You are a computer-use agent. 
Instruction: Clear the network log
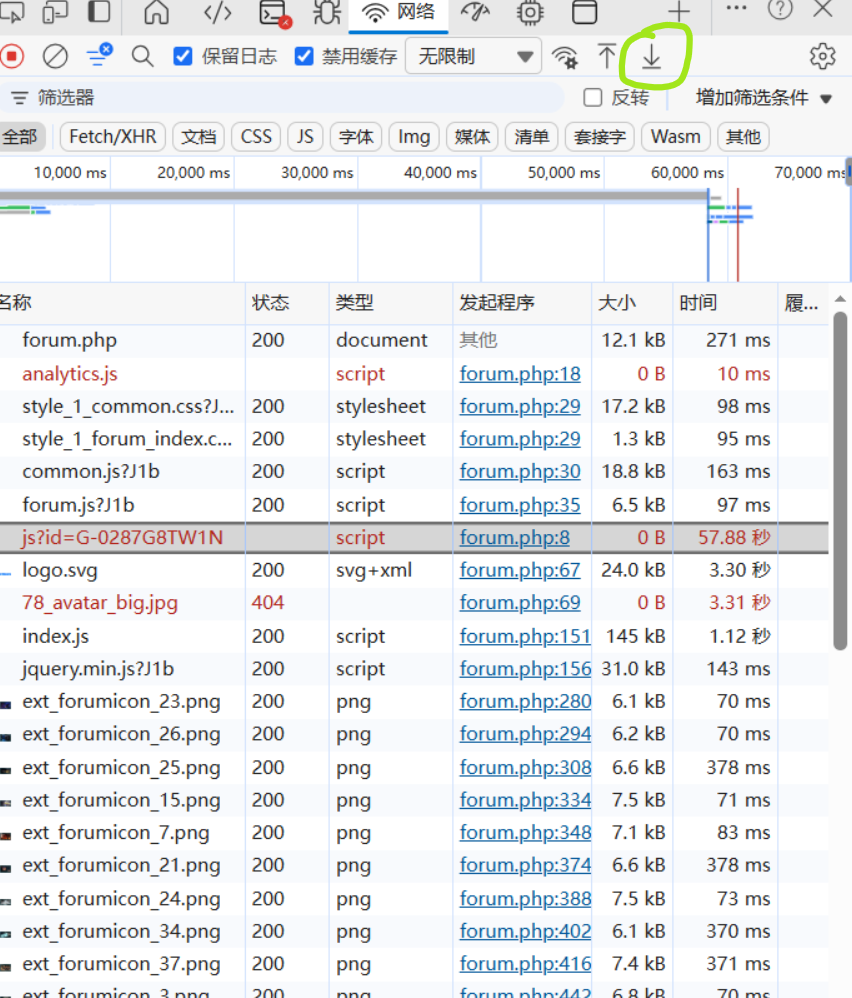[x=55, y=56]
